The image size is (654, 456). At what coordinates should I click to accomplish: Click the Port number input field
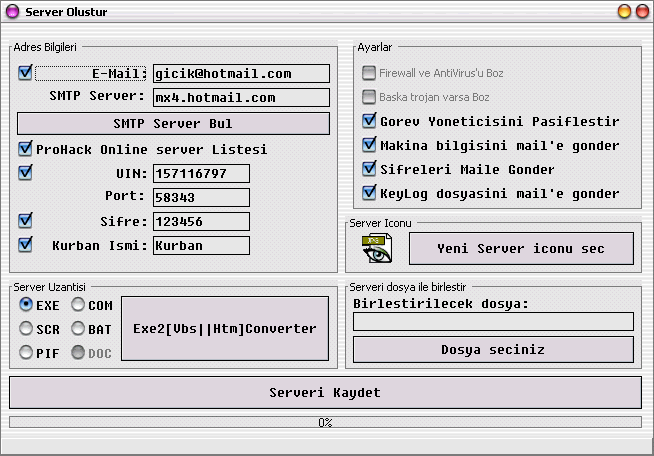(201, 198)
